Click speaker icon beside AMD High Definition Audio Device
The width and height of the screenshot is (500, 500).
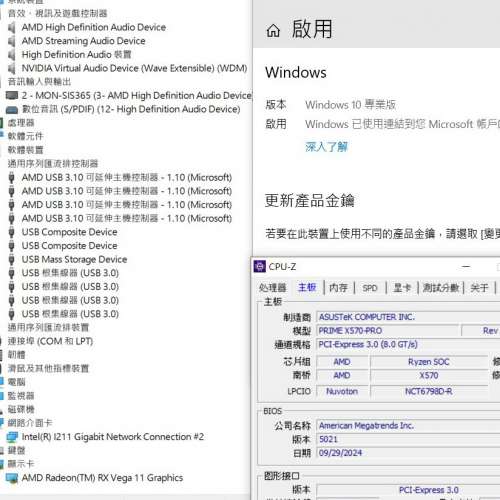pos(12,27)
